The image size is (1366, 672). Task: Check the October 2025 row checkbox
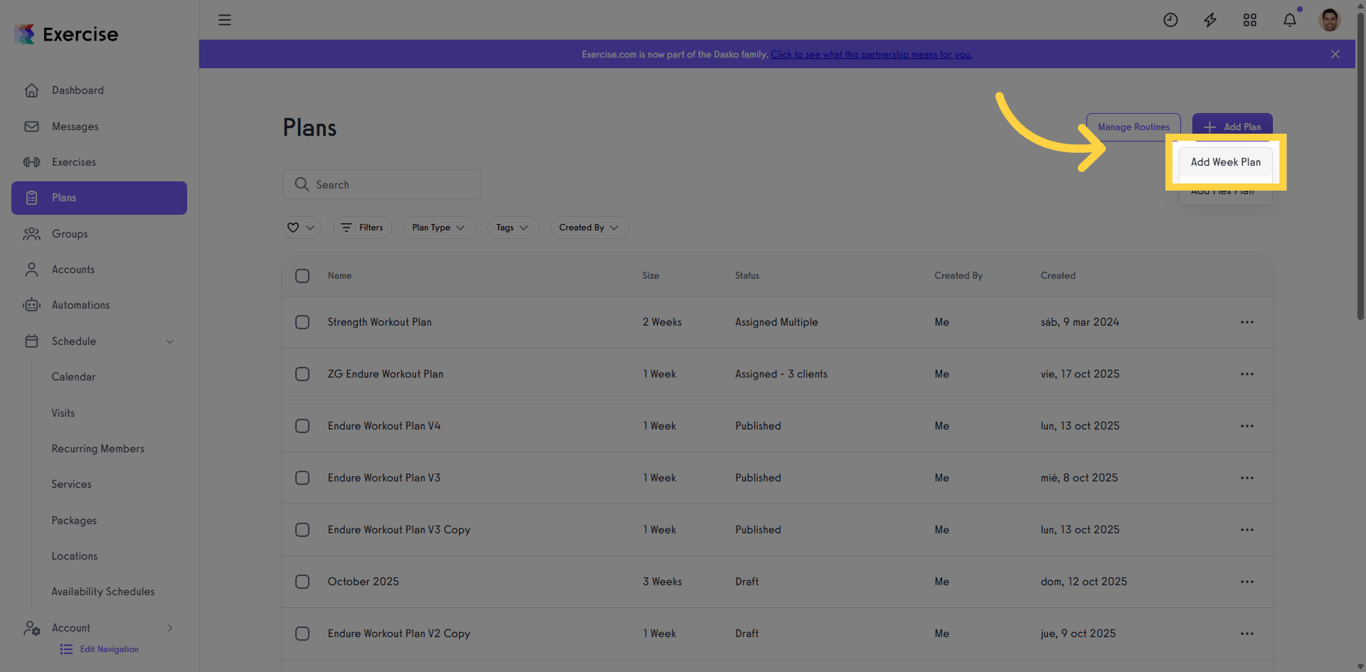(302, 582)
